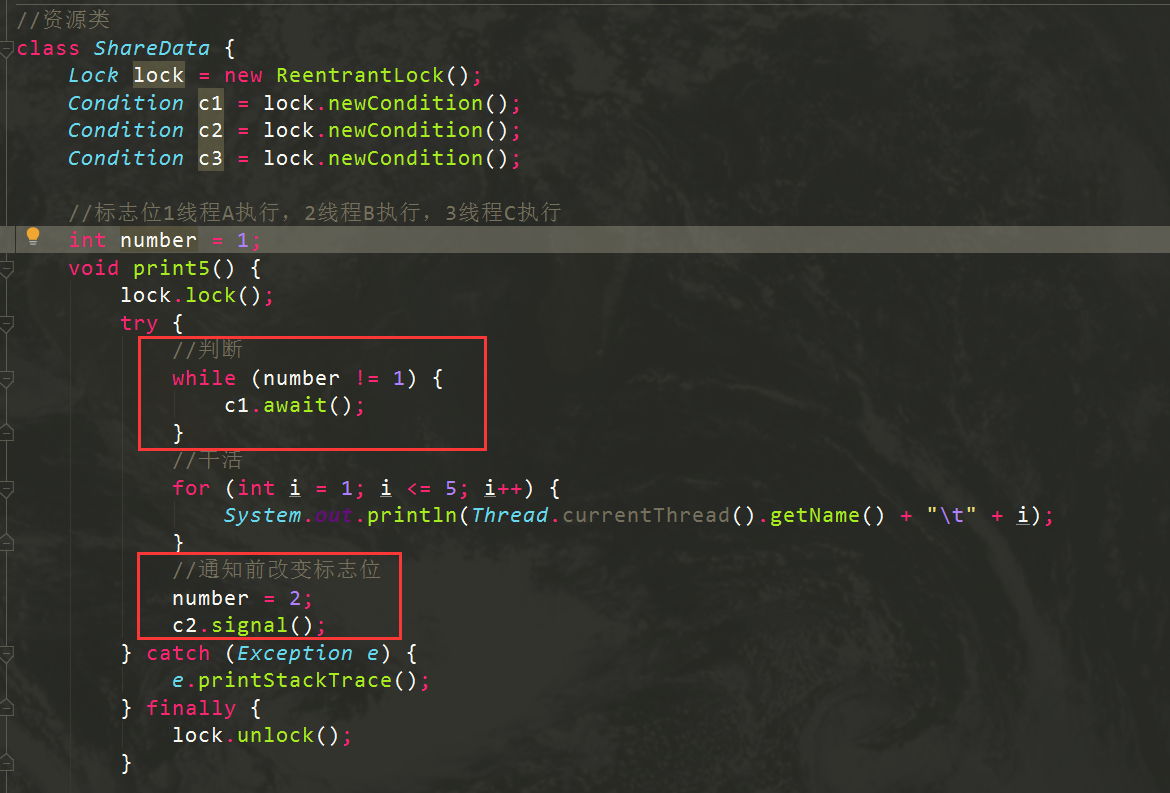Collapse the void print5() method fold marker

[x=6, y=269]
